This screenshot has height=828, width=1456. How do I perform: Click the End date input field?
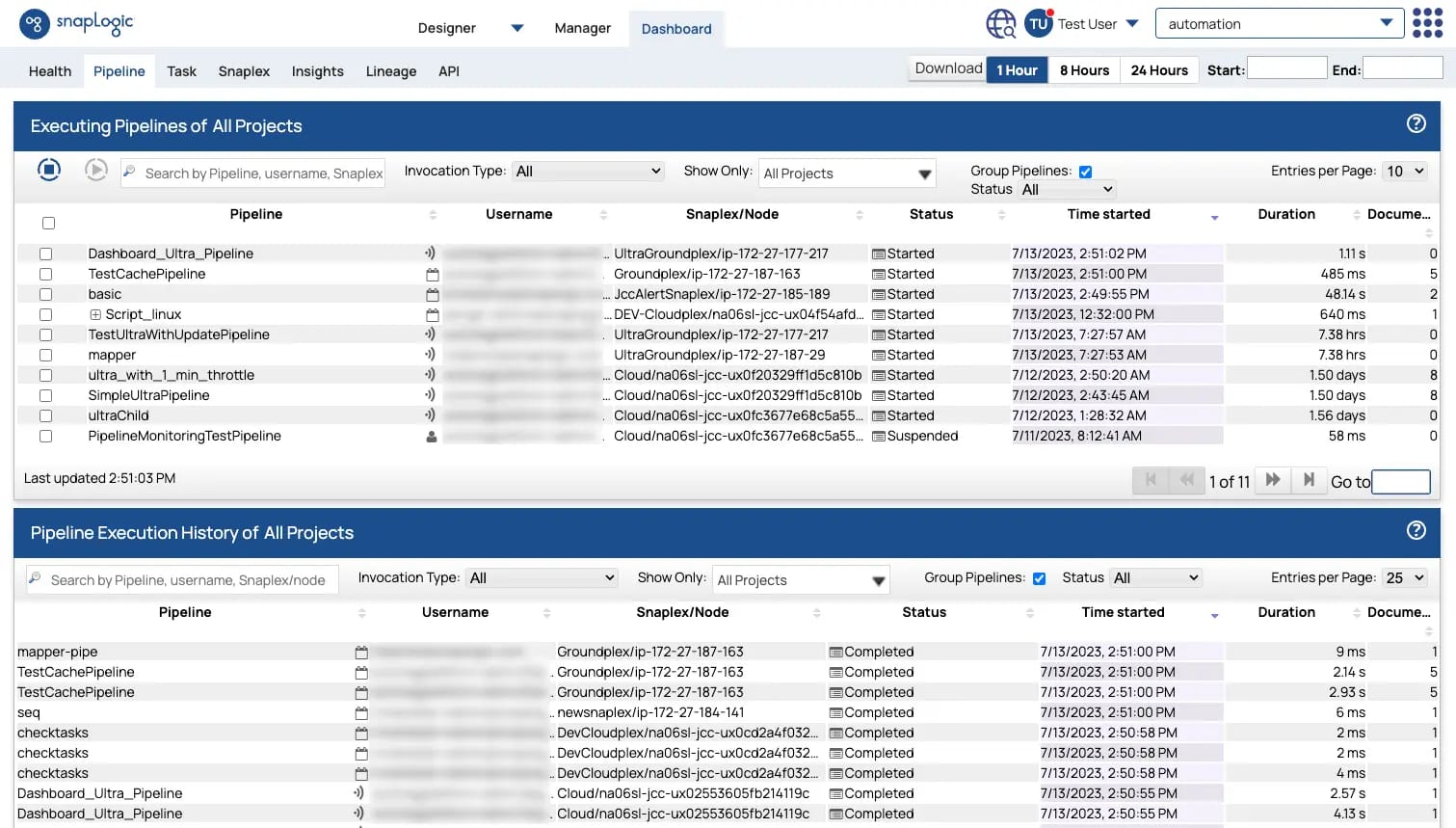pos(1402,67)
